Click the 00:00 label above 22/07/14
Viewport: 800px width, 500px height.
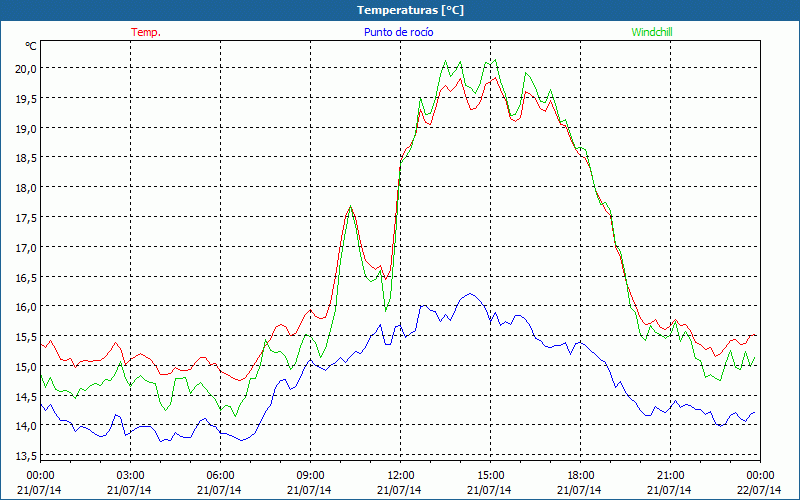[x=760, y=476]
